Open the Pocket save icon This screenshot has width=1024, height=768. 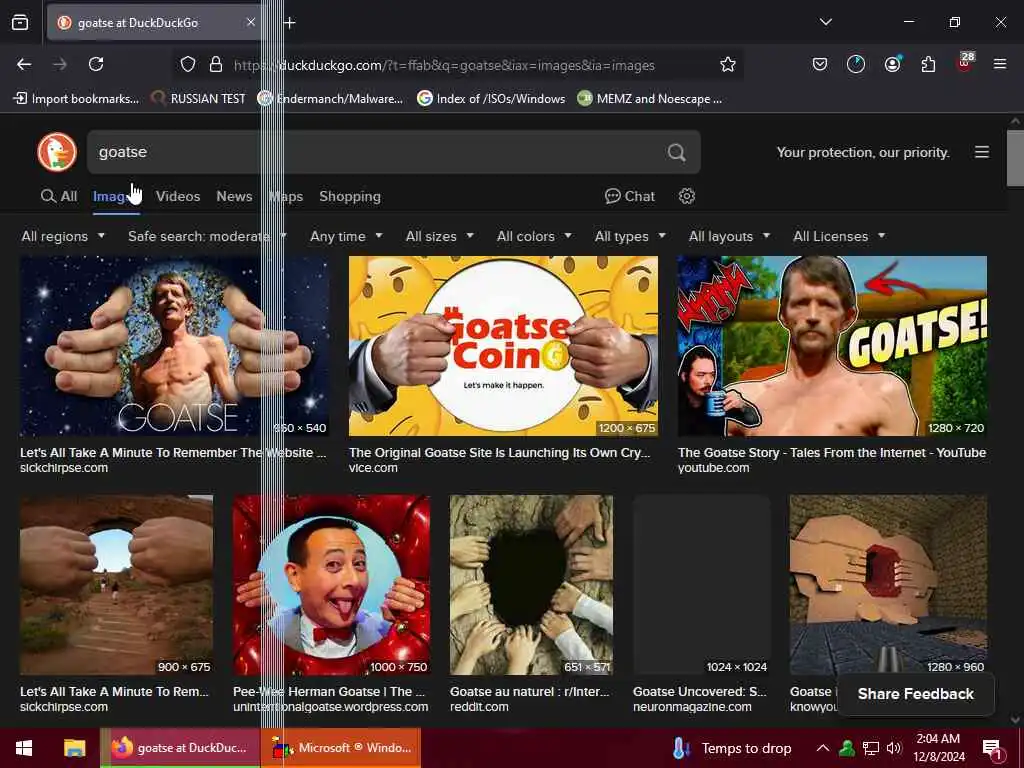(820, 64)
